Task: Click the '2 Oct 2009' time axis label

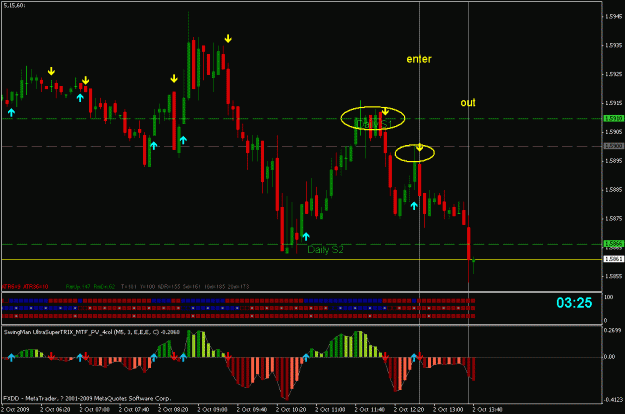Action: coord(15,409)
